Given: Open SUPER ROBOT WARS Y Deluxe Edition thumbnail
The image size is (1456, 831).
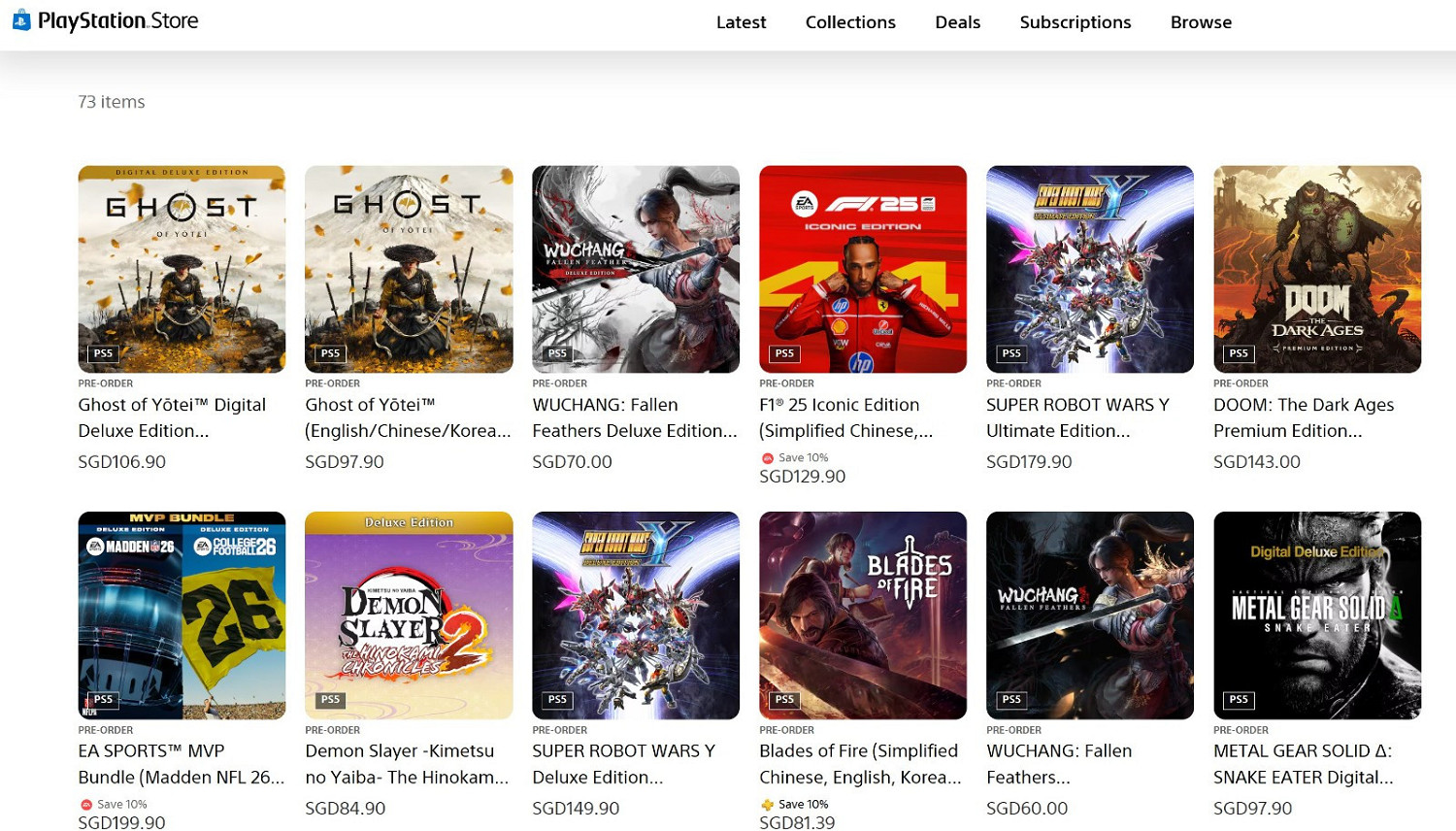Looking at the screenshot, I should 635,615.
